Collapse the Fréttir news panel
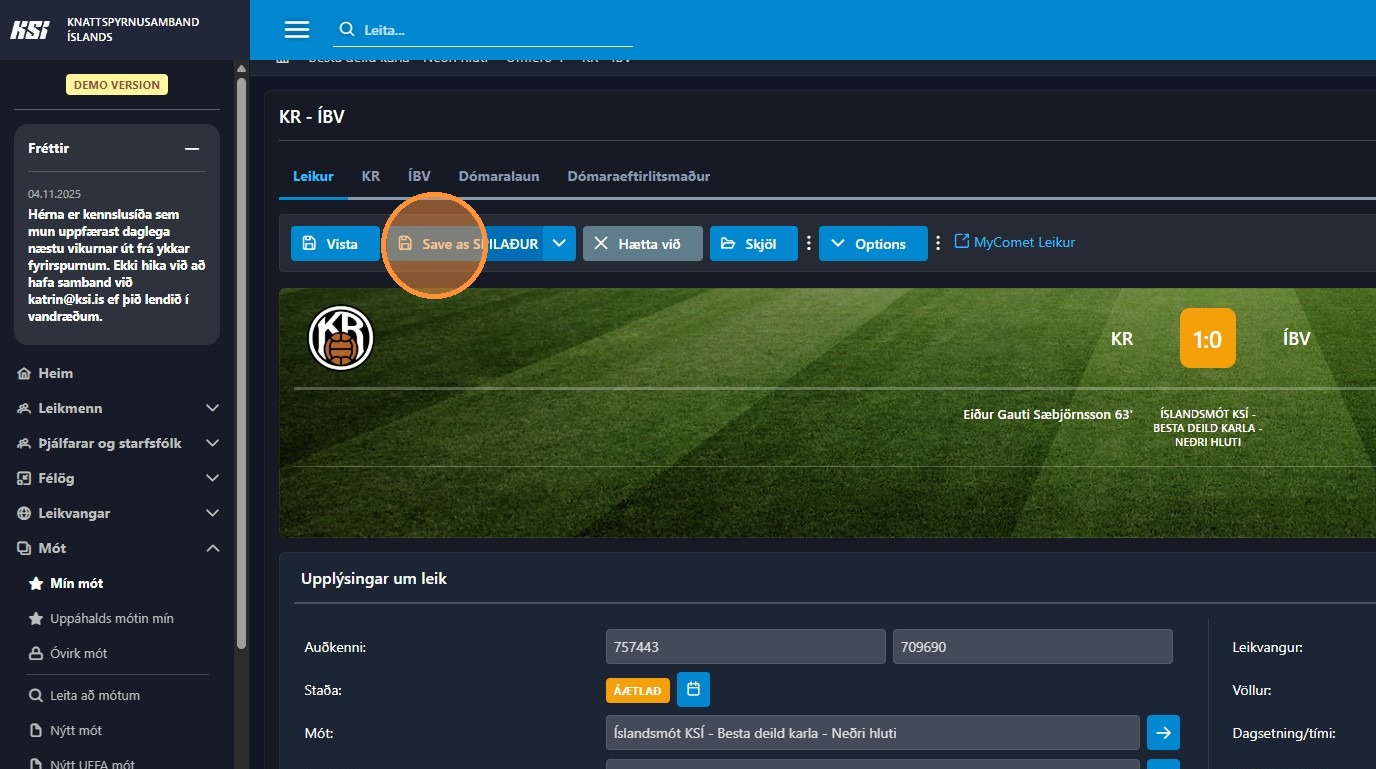 click(x=193, y=149)
